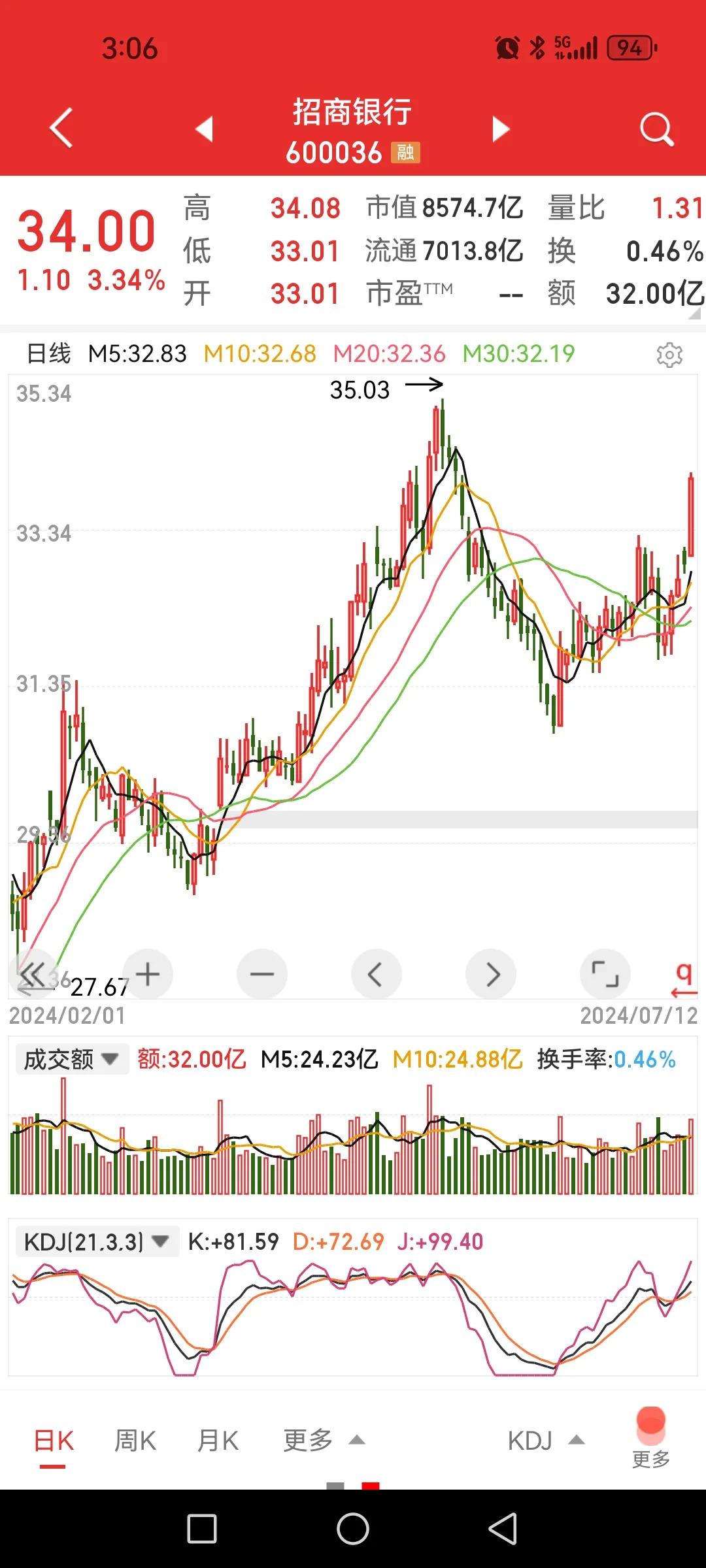Move chart left with arrow button
The image size is (706, 1568).
point(377,974)
